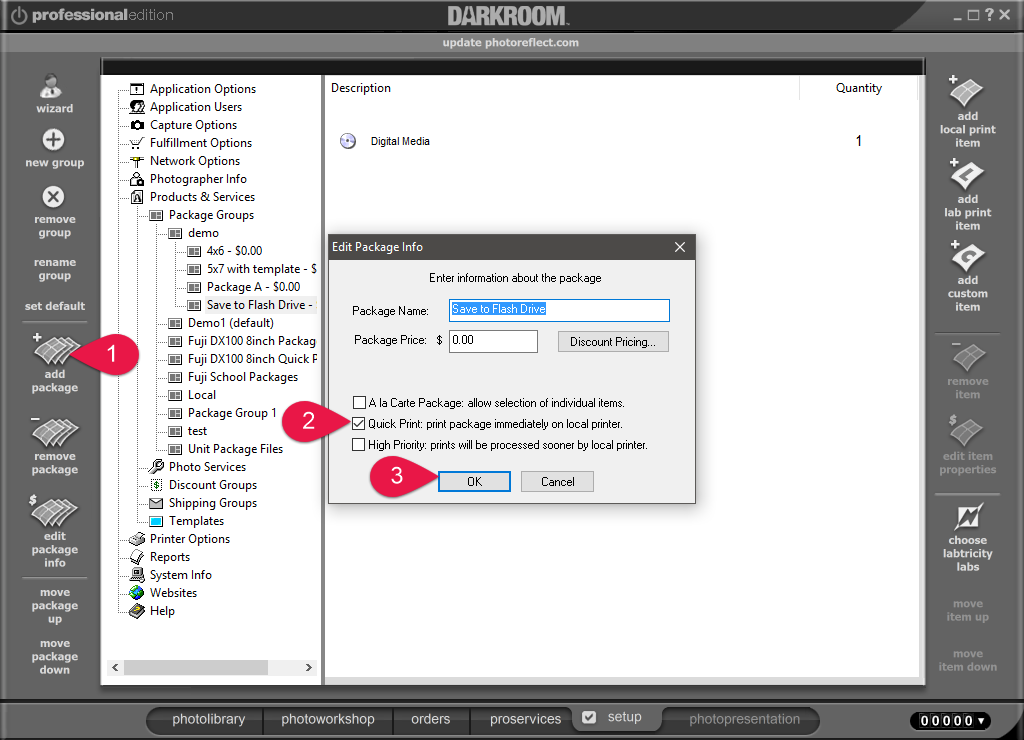
Task: Click move package down
Action: tap(54, 656)
